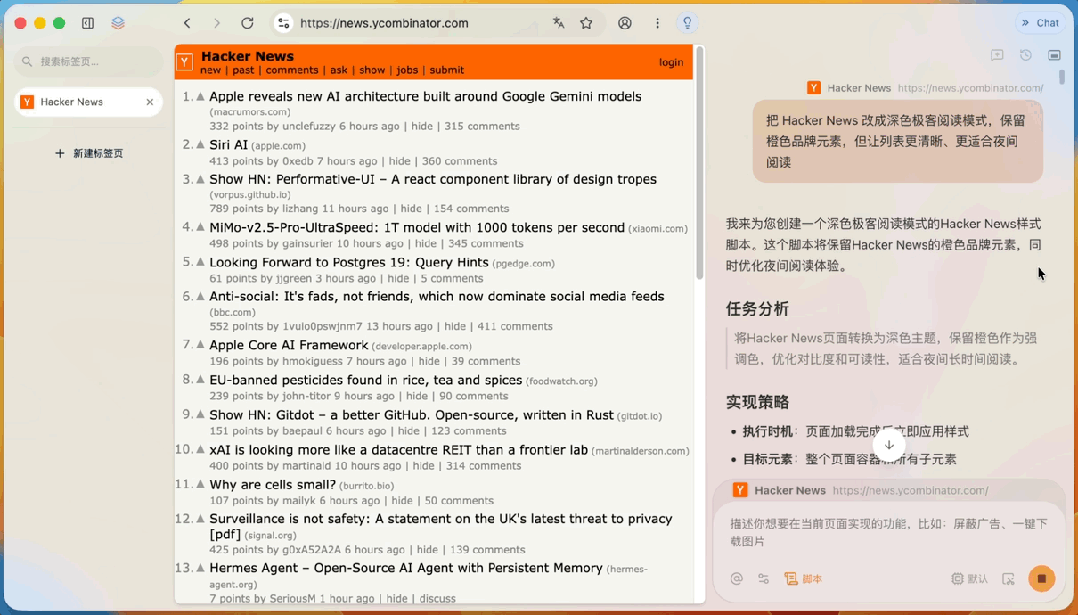Open chat history clock icon
The height and width of the screenshot is (615, 1078).
click(x=1026, y=56)
